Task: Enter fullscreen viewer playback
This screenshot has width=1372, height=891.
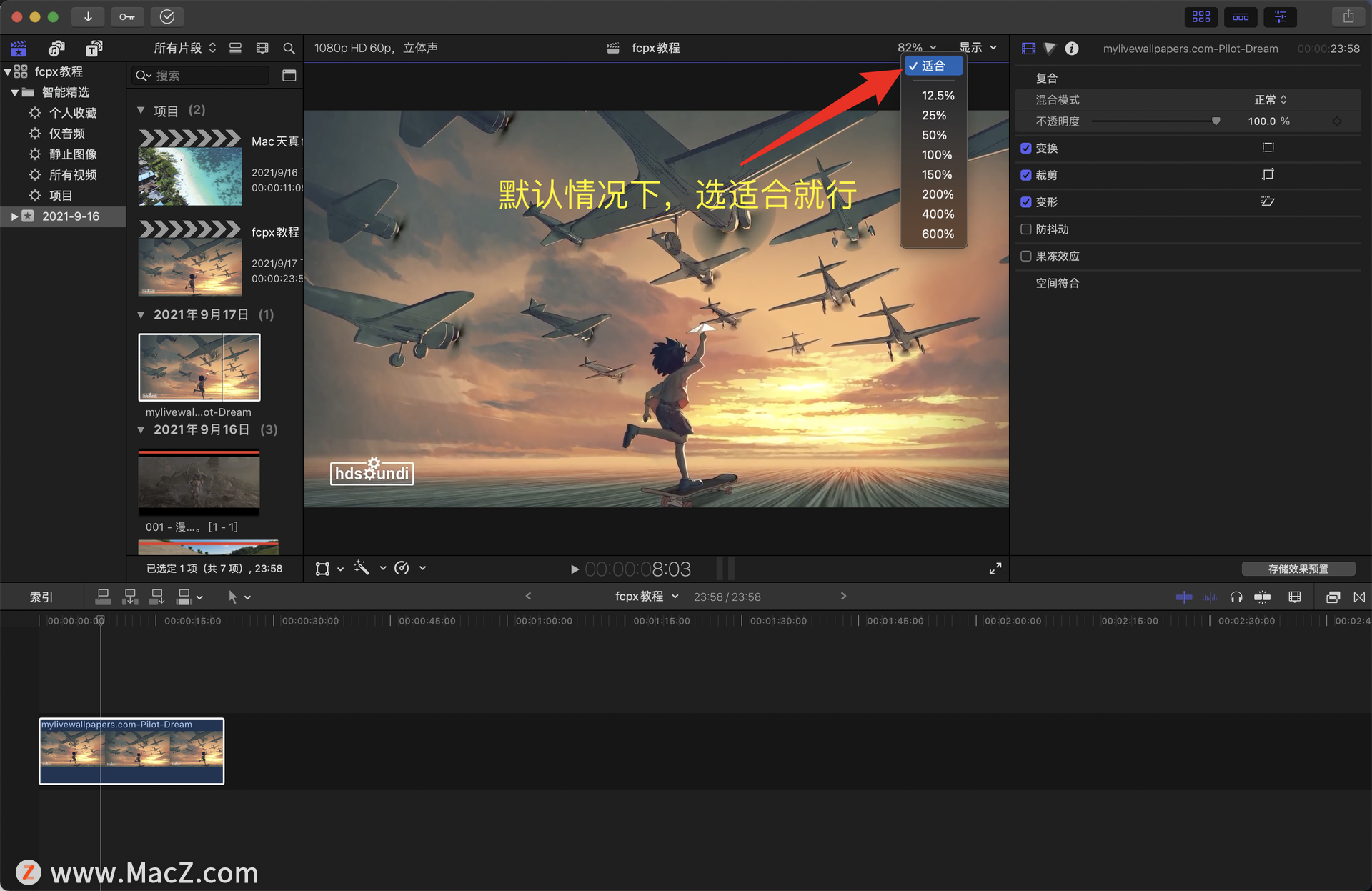Action: pyautogui.click(x=995, y=568)
